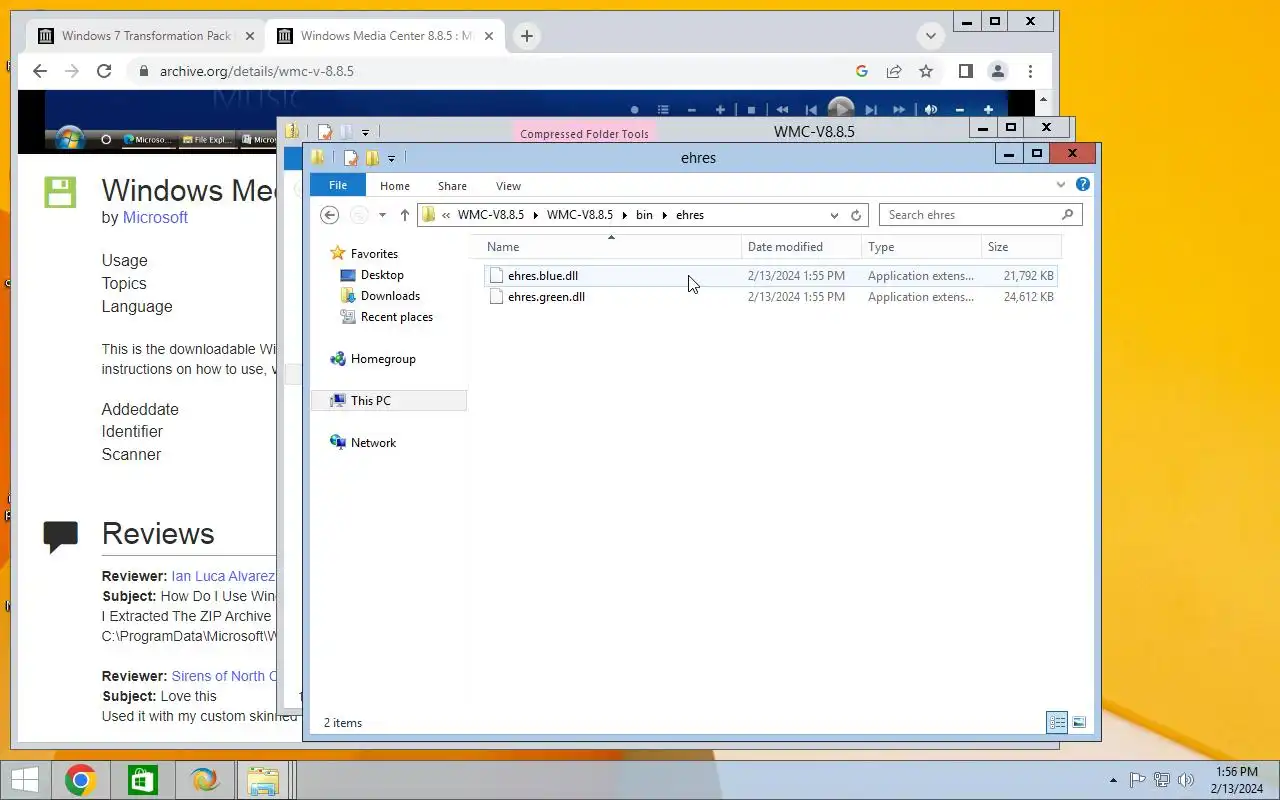Open Chrome profile avatar icon

(x=998, y=71)
